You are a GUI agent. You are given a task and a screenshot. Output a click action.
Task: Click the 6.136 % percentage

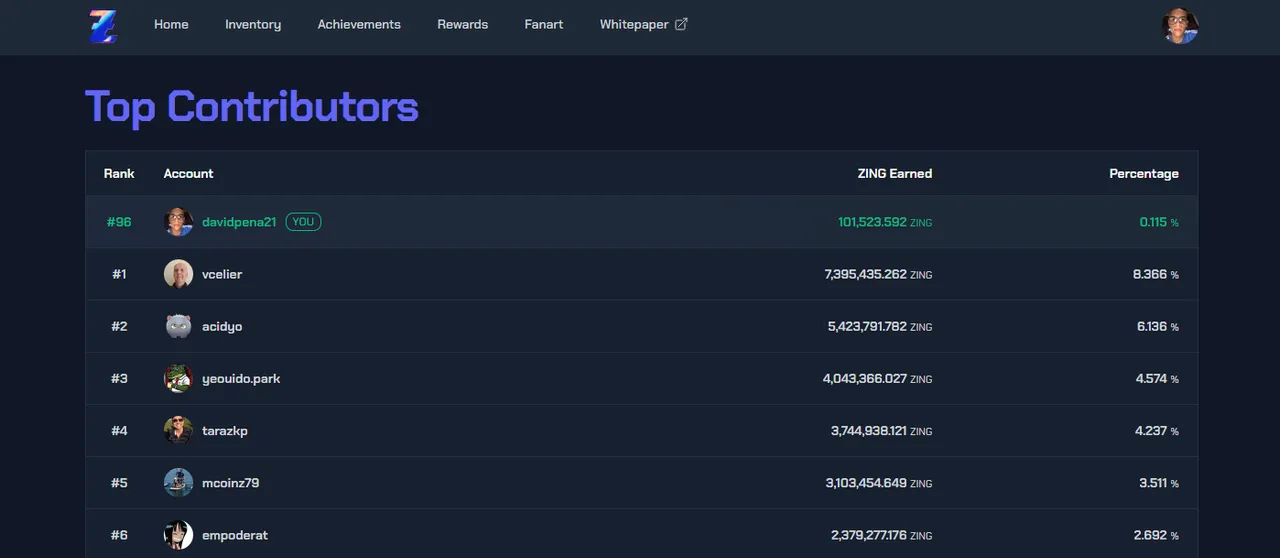(x=1158, y=326)
